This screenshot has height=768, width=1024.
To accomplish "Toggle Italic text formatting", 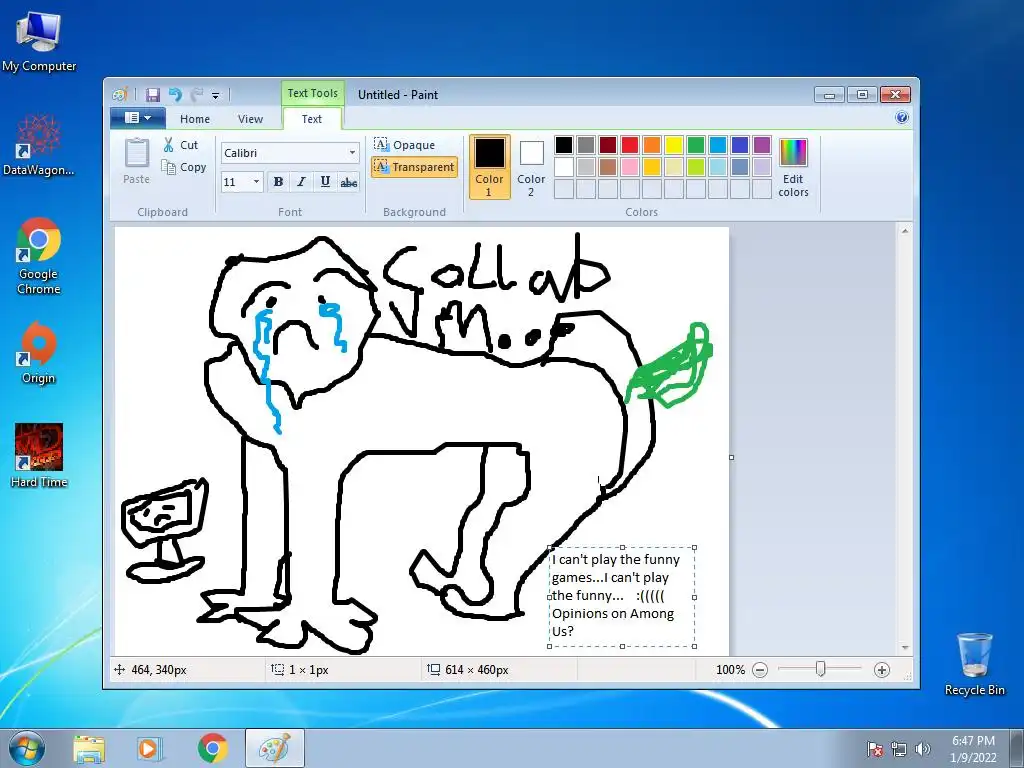I will pyautogui.click(x=301, y=182).
